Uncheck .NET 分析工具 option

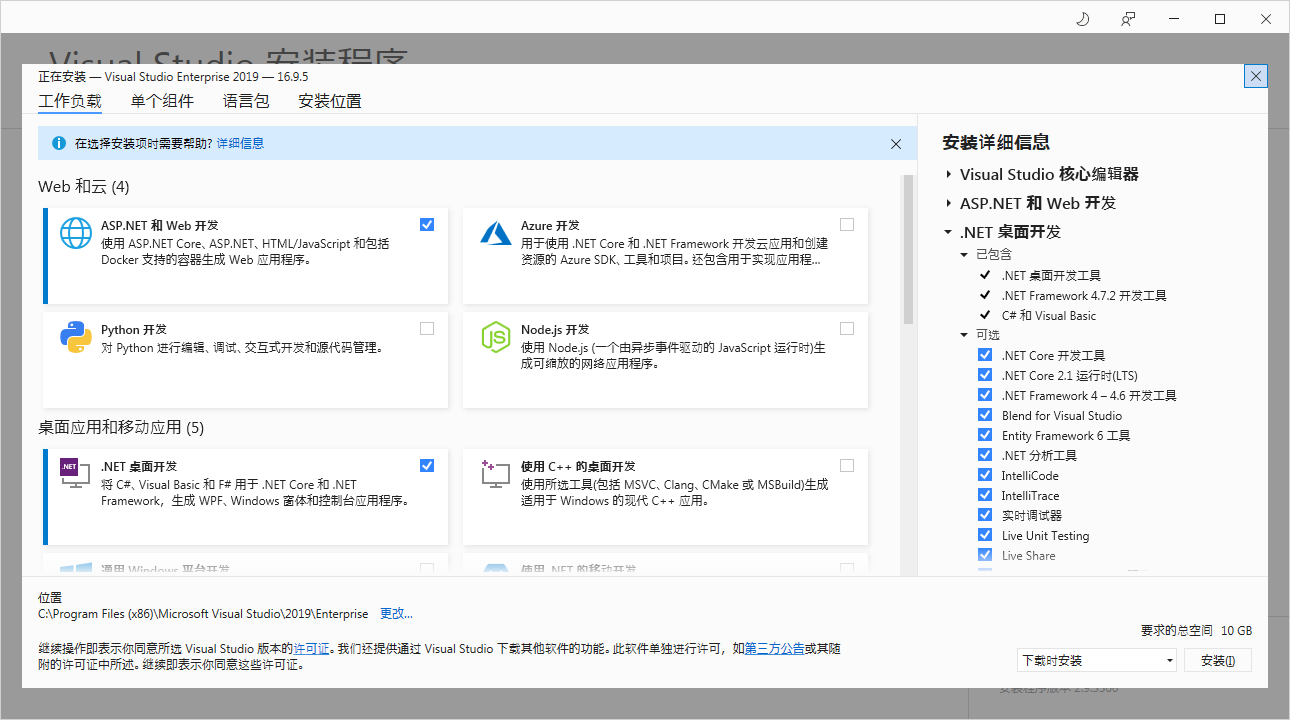point(985,455)
